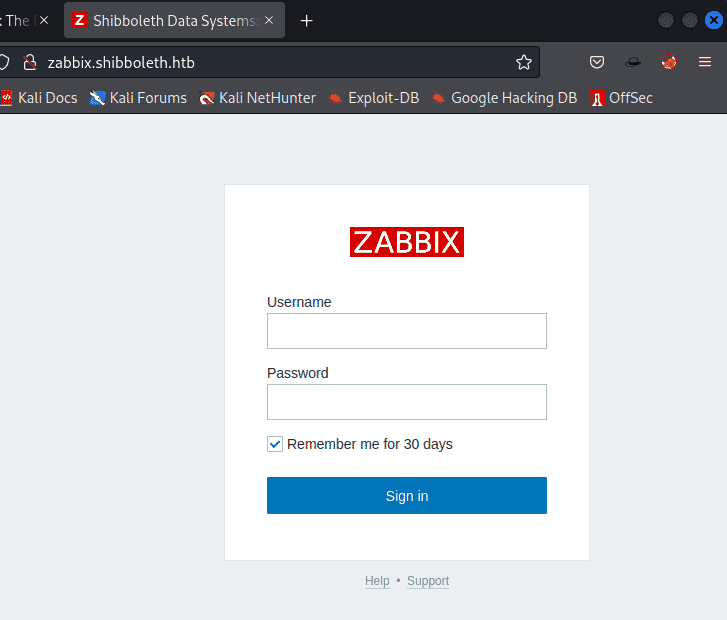Open the Firefox hamburger menu
Image resolution: width=727 pixels, height=620 pixels.
point(705,62)
